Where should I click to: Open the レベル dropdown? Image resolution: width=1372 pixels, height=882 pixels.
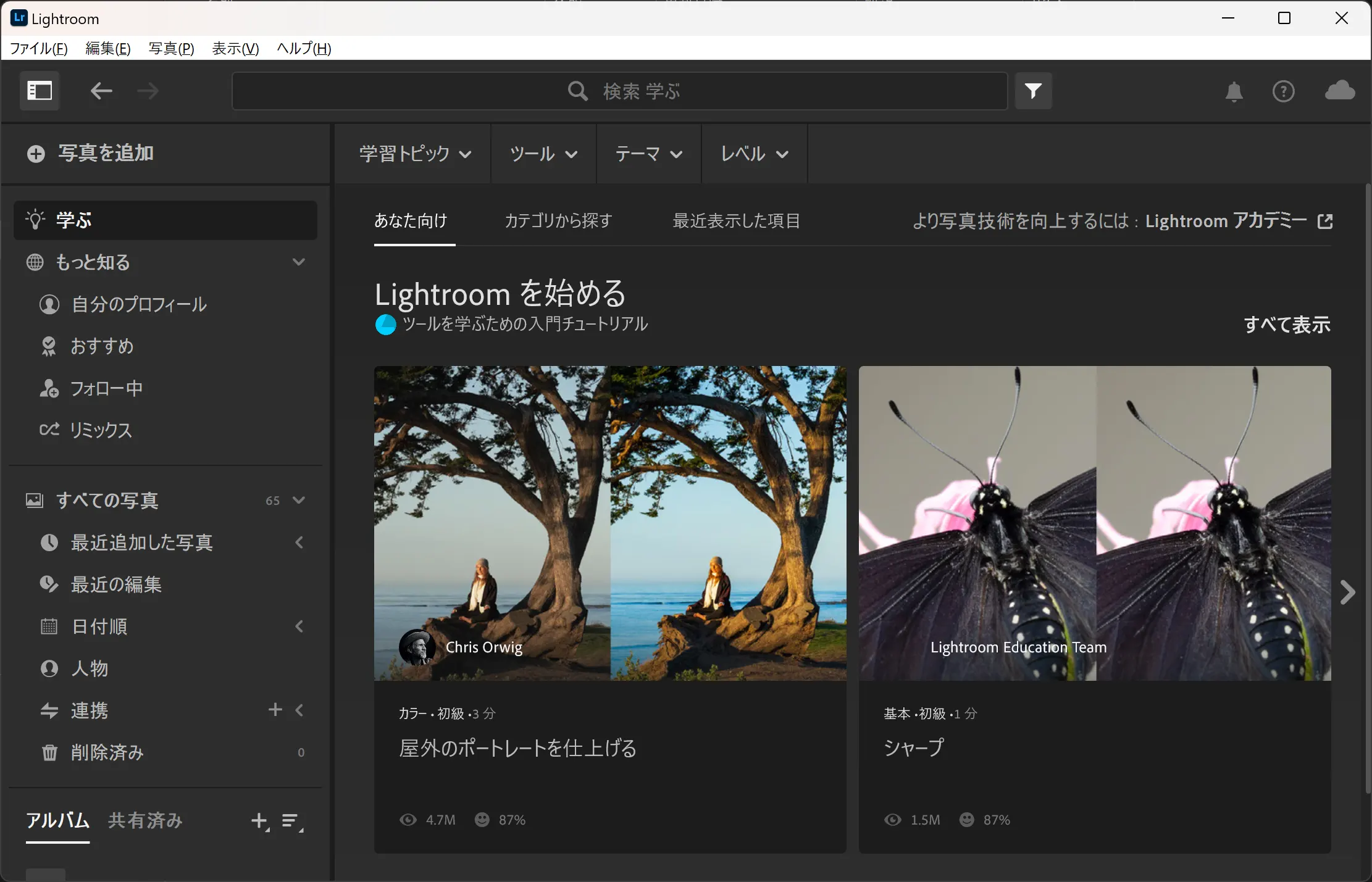tap(755, 154)
